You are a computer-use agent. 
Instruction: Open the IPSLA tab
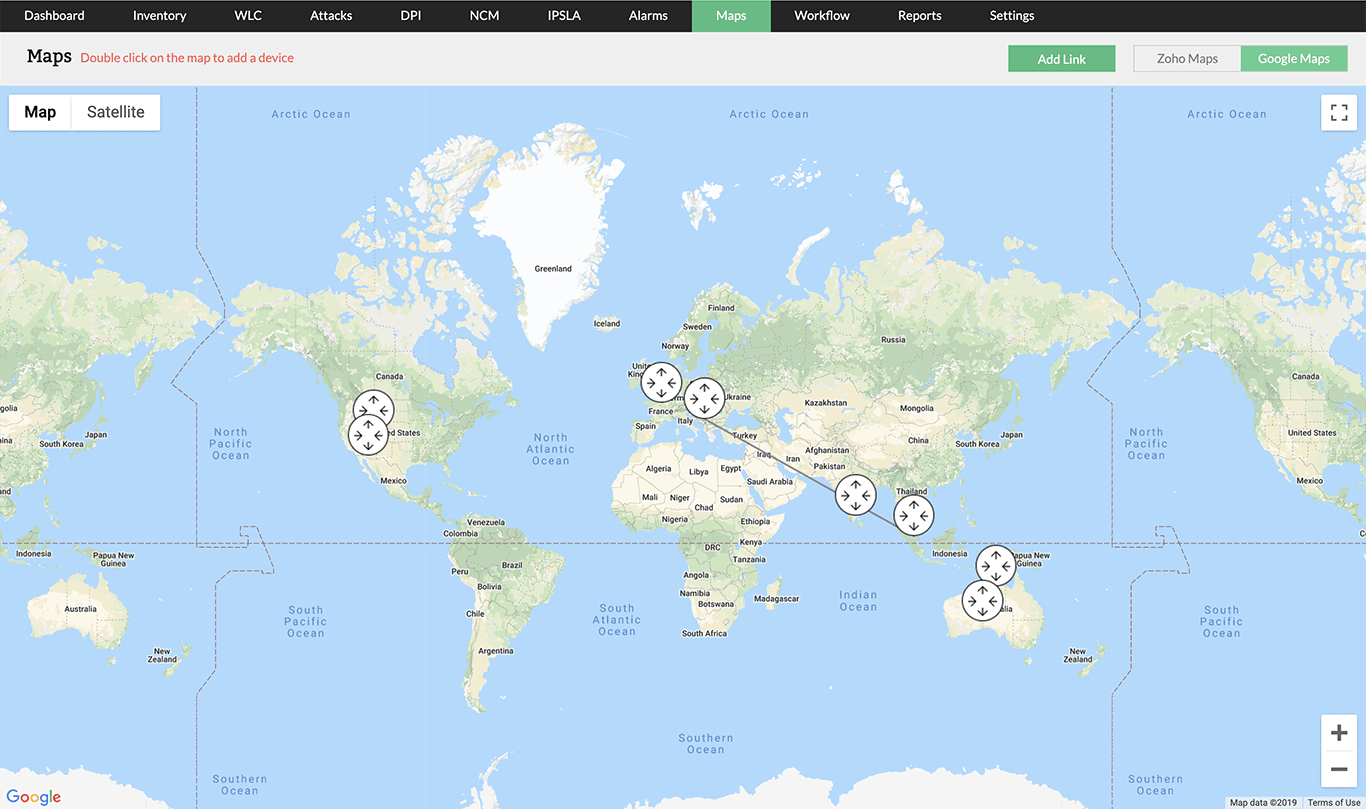[564, 16]
